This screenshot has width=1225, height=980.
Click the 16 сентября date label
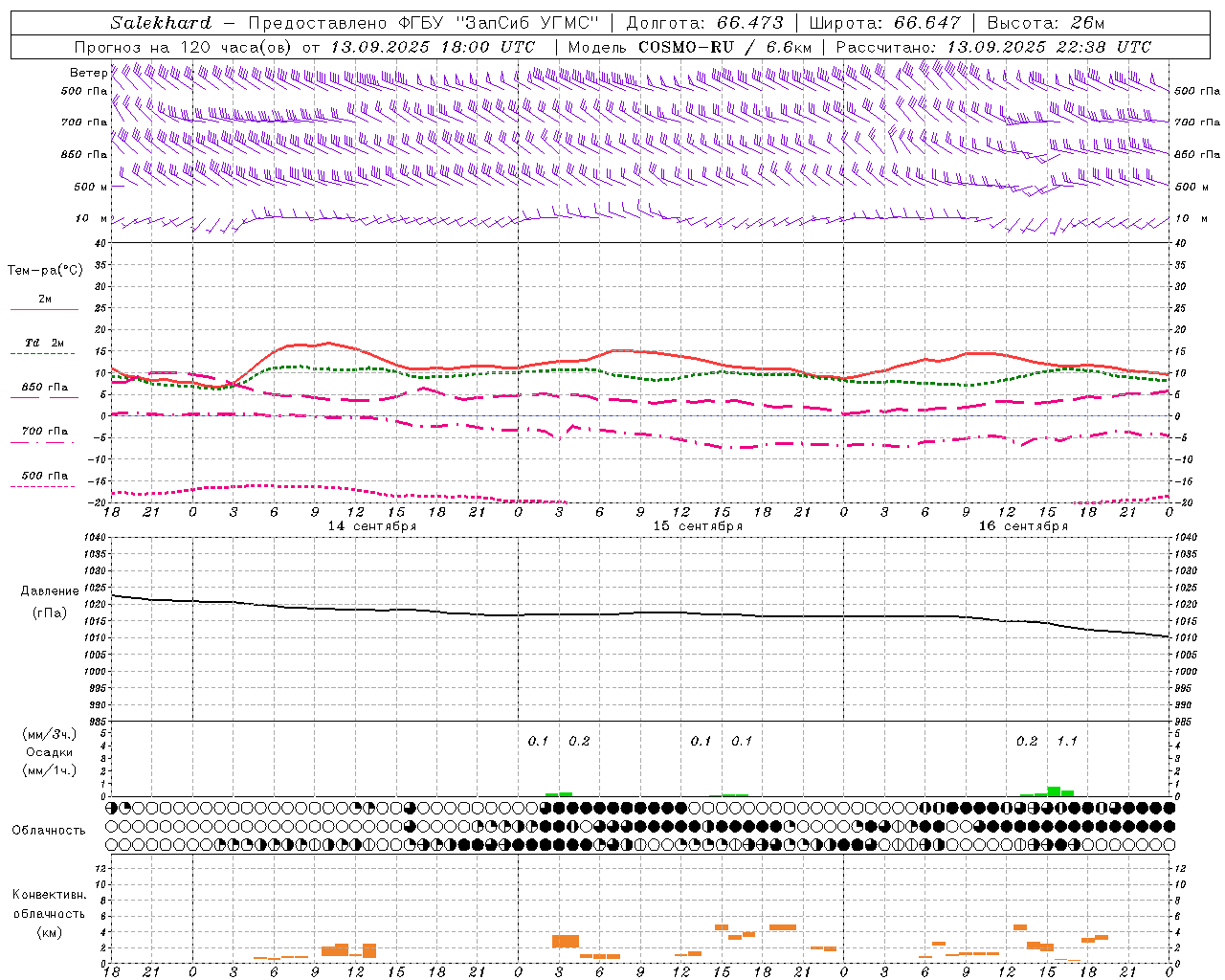[1022, 526]
